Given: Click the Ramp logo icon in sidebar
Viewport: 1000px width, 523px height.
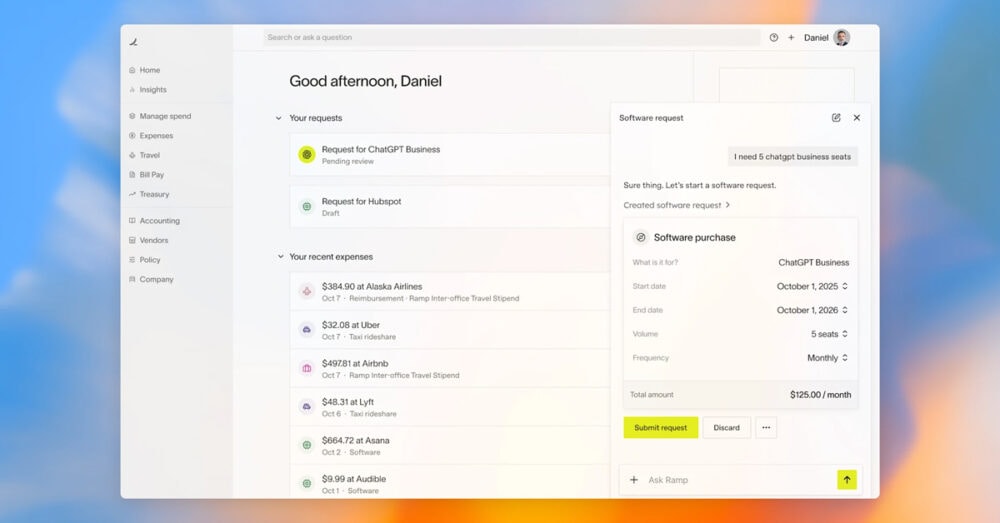Looking at the screenshot, I should click(x=133, y=42).
